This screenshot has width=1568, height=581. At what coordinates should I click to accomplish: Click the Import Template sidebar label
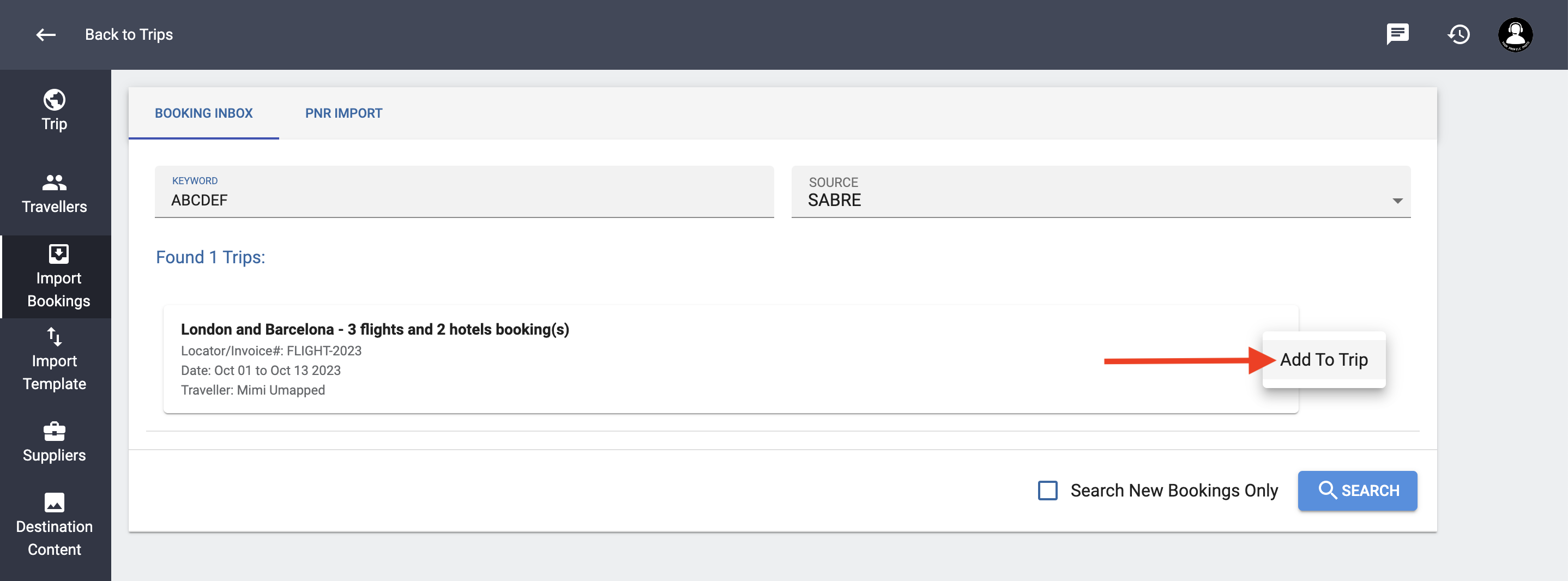coord(54,372)
